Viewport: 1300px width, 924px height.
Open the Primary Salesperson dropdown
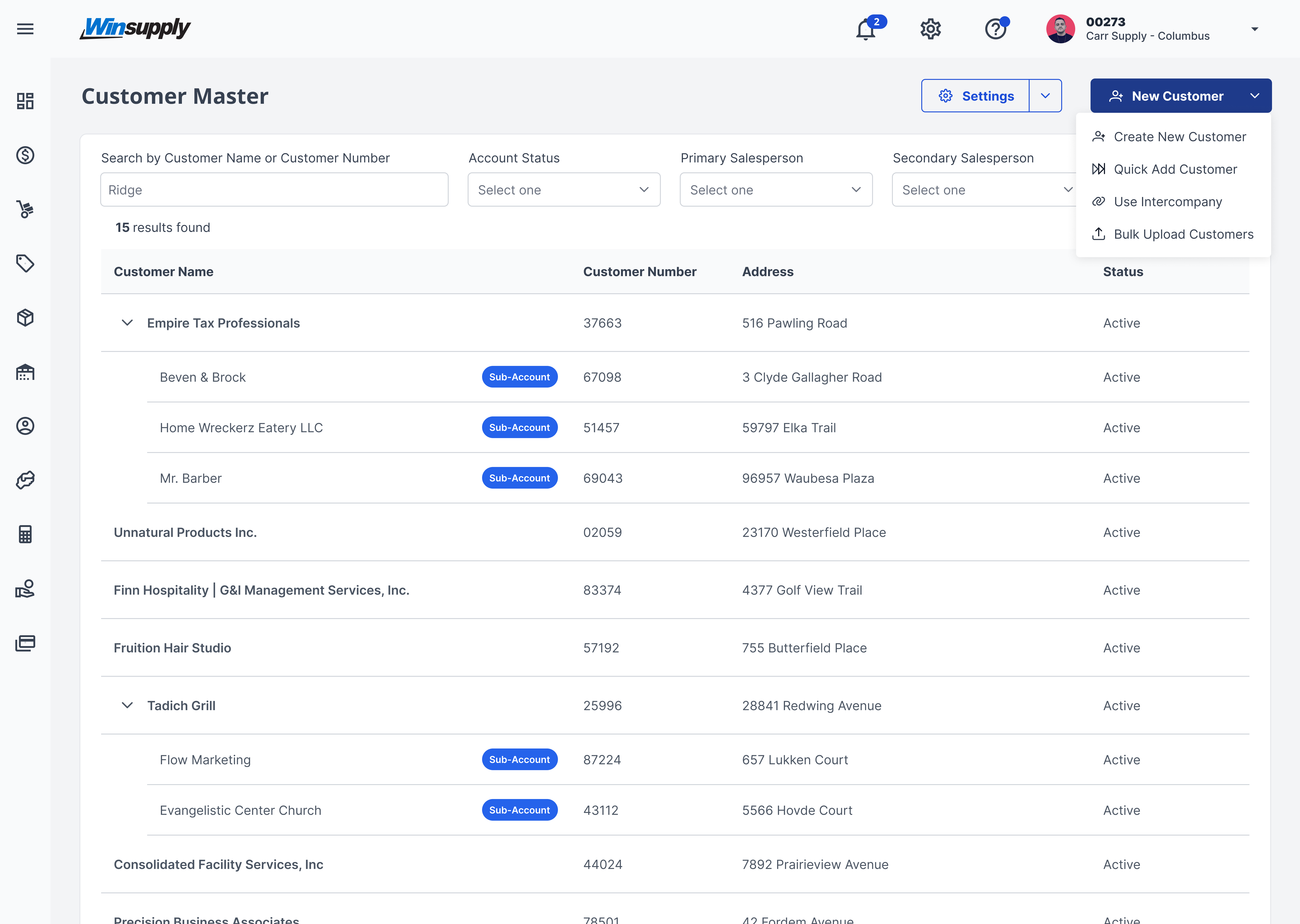[x=775, y=190]
